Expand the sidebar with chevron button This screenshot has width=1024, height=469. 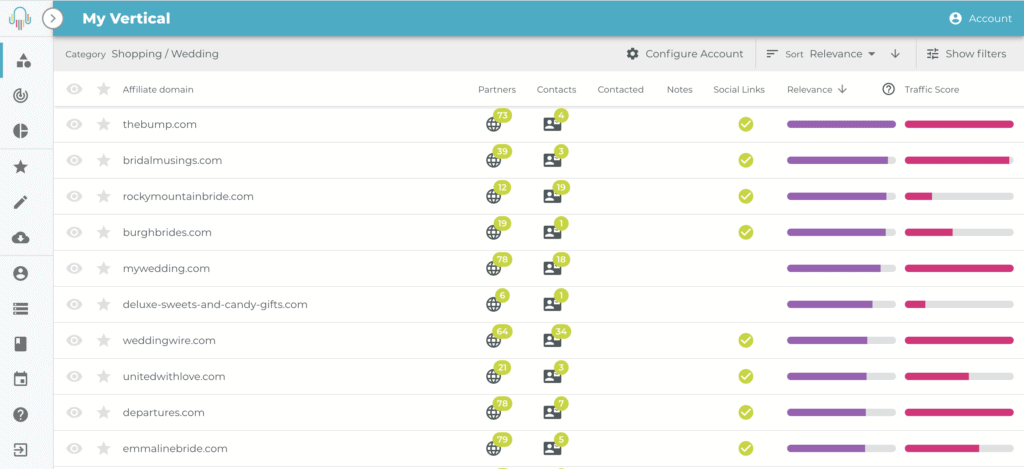pyautogui.click(x=54, y=18)
